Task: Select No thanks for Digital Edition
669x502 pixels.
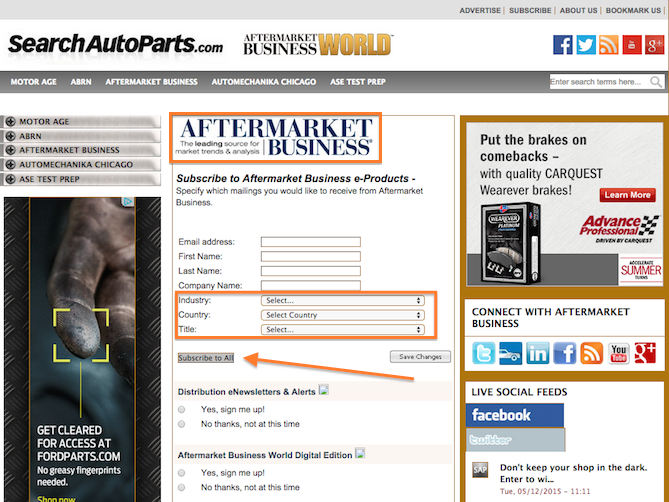Action: [182, 487]
